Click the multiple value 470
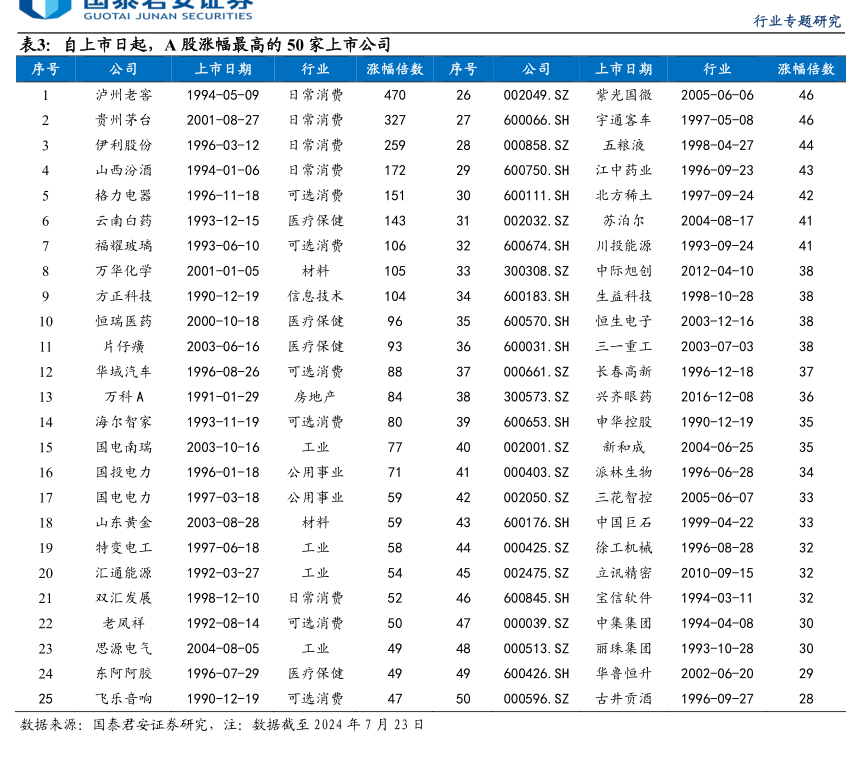The height and width of the screenshot is (759, 853). pyautogui.click(x=395, y=95)
